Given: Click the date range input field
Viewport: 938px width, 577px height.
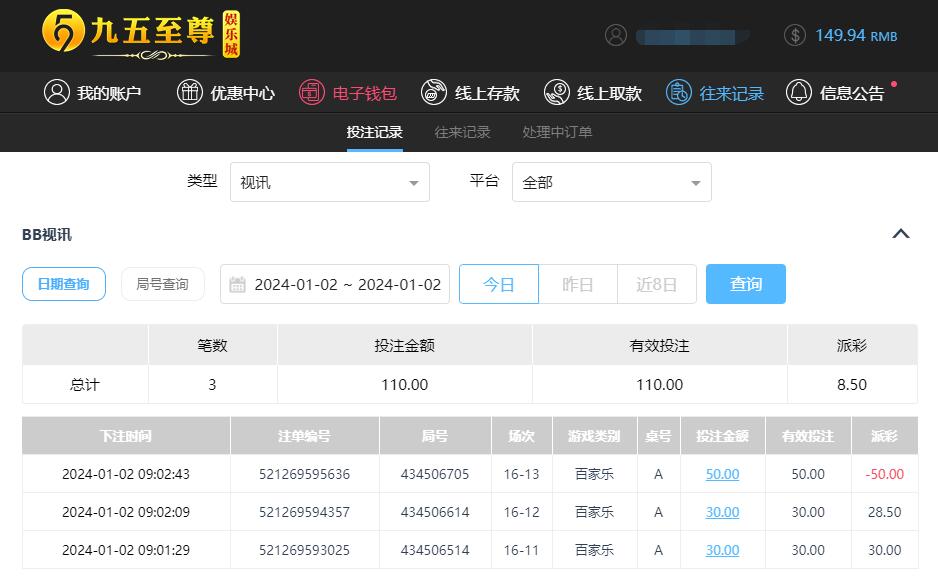Looking at the screenshot, I should tap(335, 284).
